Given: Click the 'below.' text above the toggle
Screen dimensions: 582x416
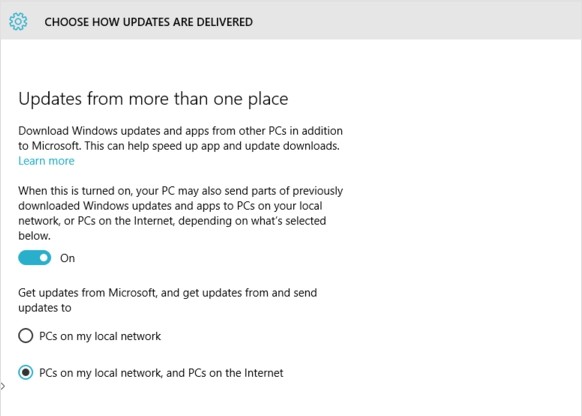Looking at the screenshot, I should 34,236.
